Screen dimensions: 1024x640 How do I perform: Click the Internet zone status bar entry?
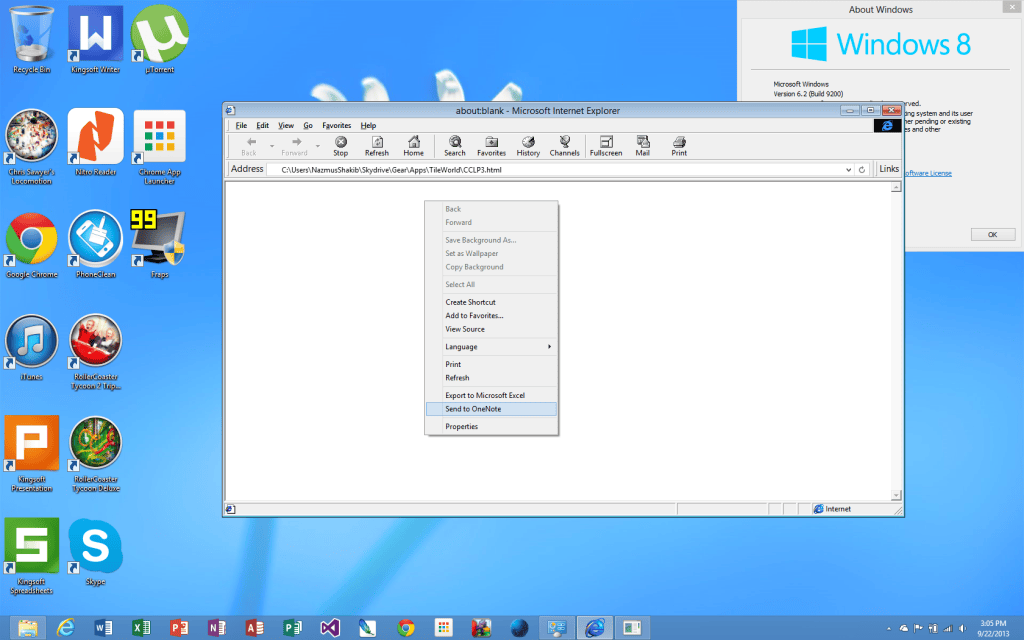(832, 509)
